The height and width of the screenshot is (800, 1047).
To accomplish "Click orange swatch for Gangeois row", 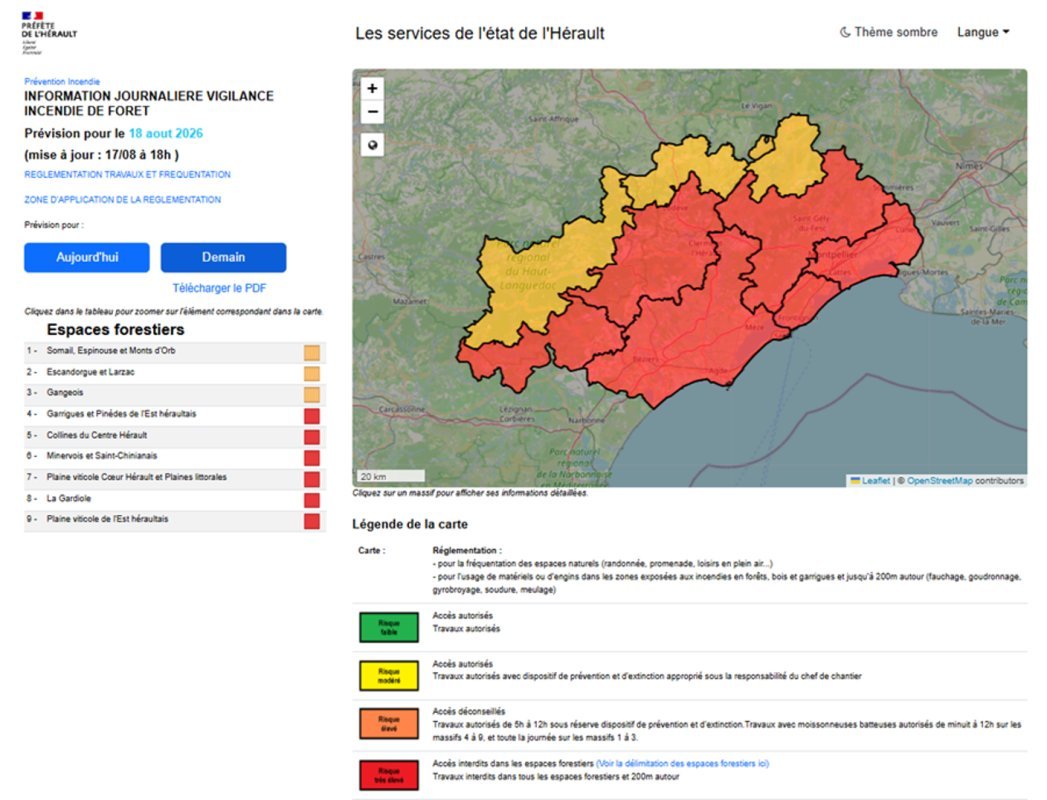I will pyautogui.click(x=312, y=395).
